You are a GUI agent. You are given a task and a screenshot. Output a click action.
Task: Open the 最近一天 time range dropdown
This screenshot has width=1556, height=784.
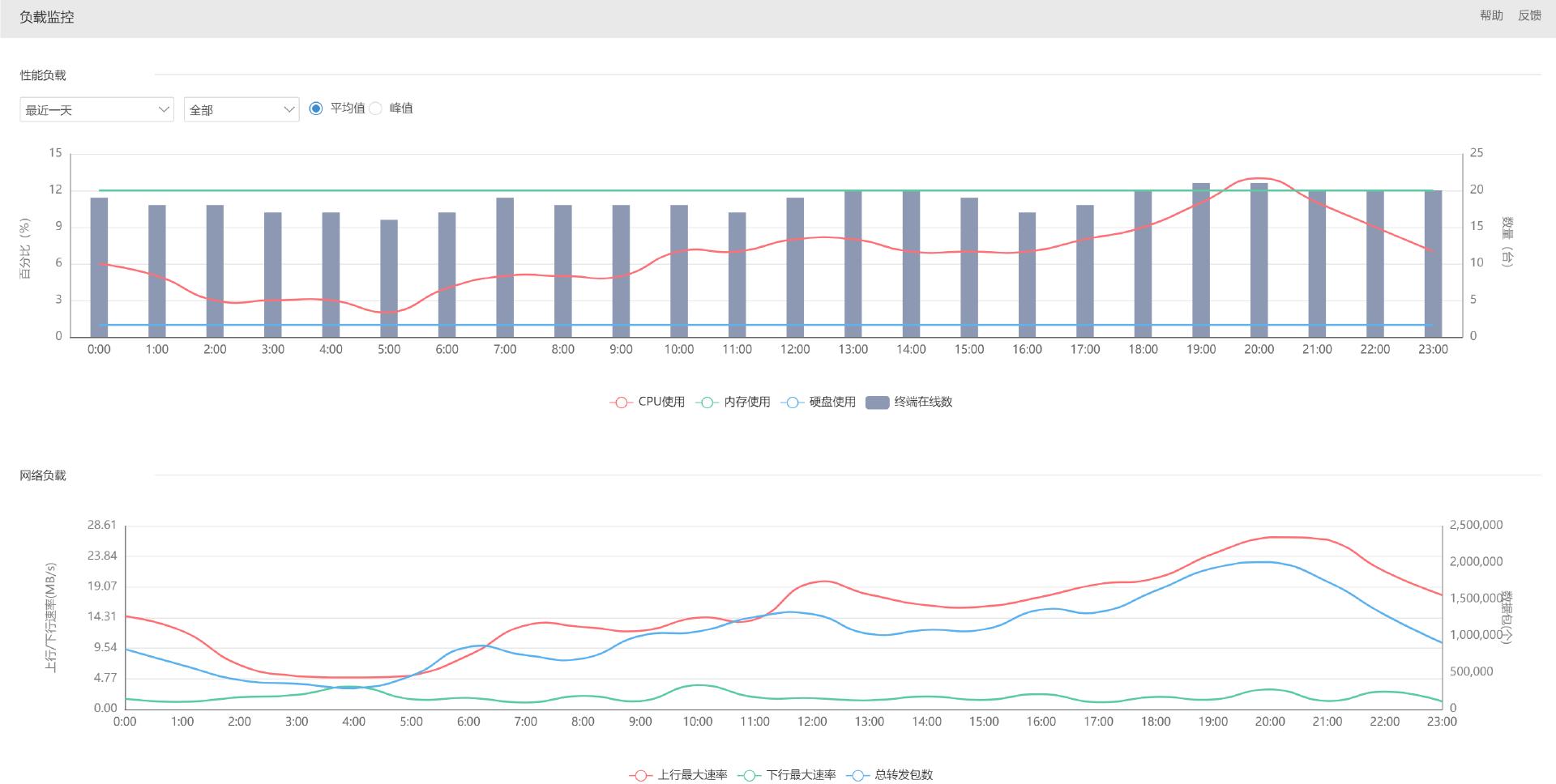click(x=96, y=110)
